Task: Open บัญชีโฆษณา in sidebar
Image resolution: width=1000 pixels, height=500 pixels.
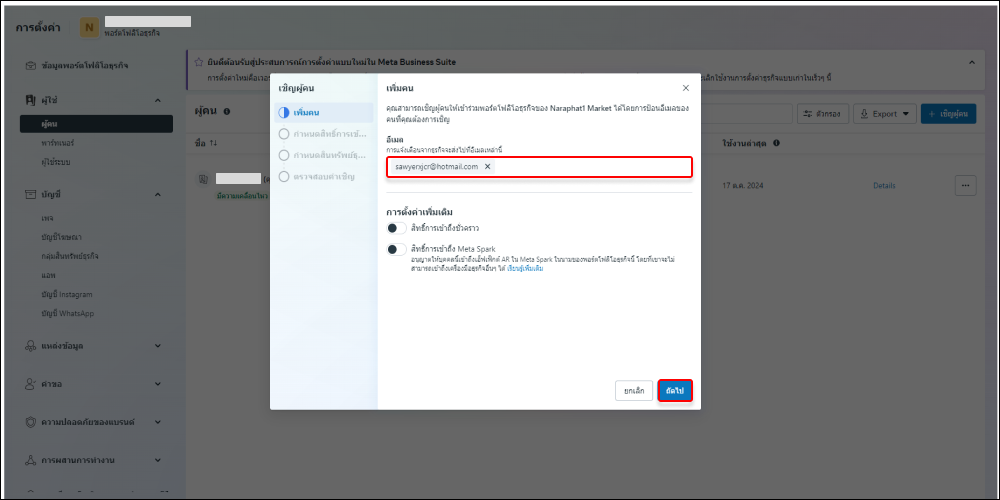Action: coord(61,237)
